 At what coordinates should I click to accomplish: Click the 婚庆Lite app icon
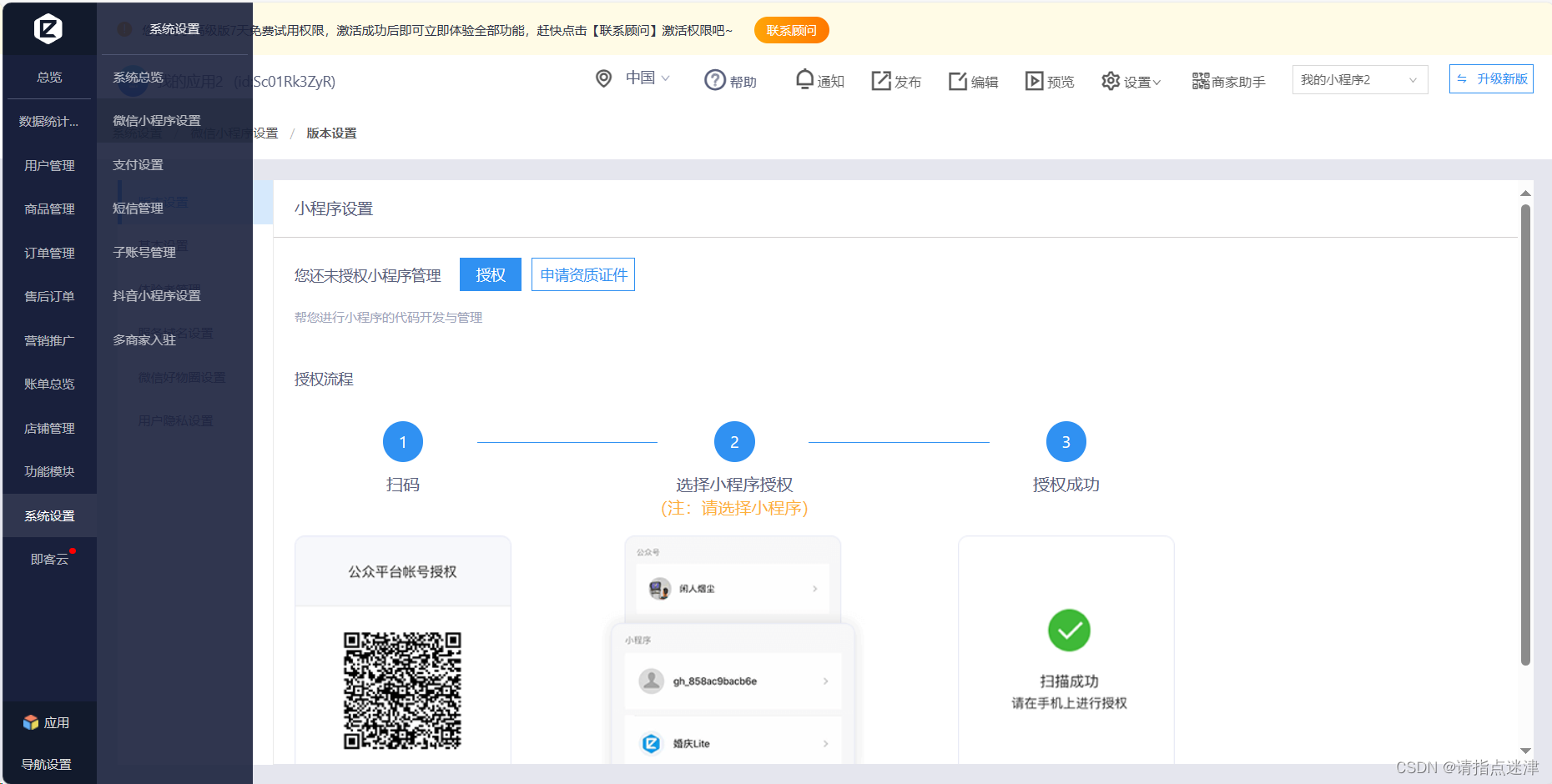click(652, 743)
